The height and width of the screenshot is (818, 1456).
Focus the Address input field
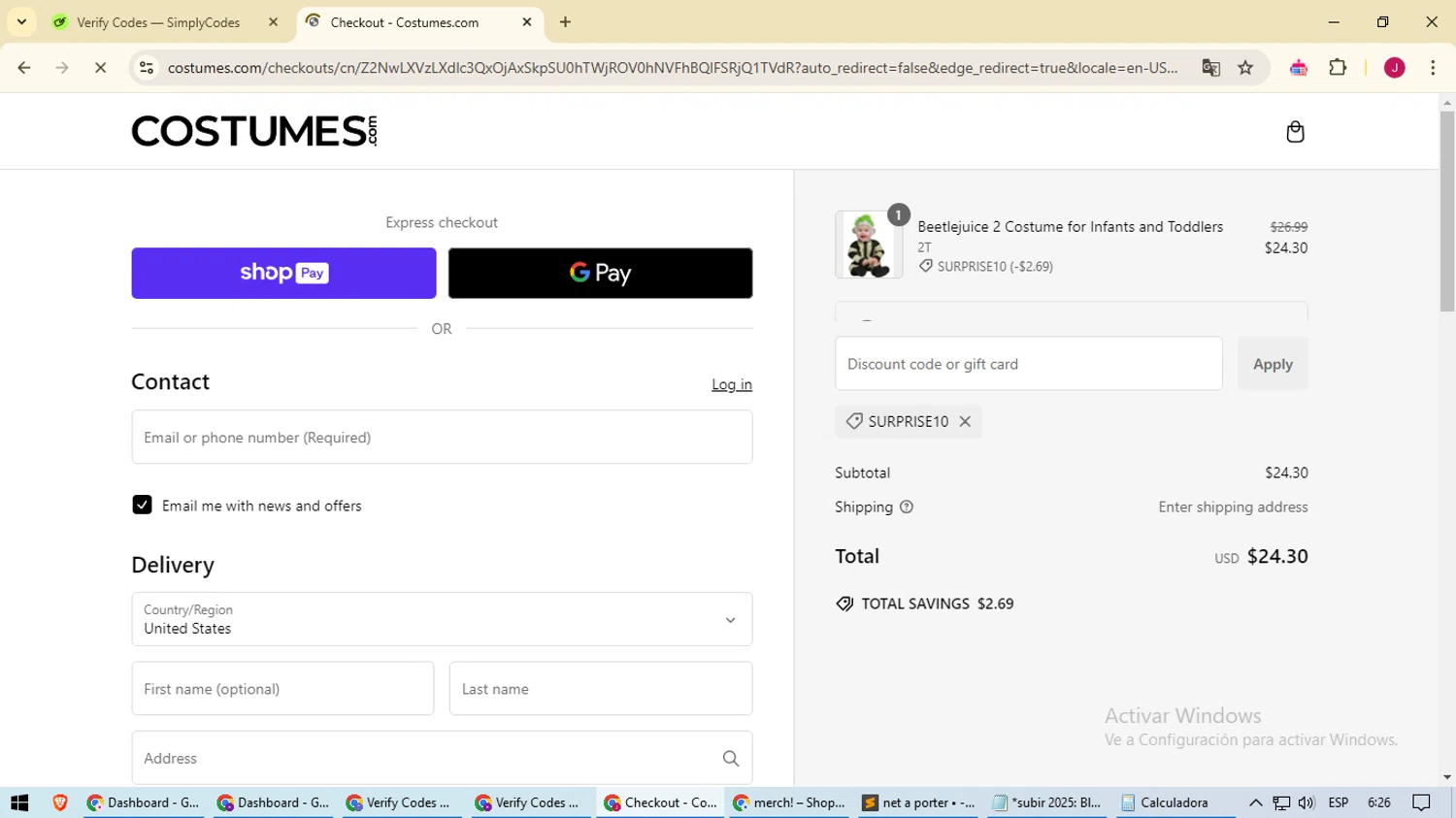tap(442, 758)
